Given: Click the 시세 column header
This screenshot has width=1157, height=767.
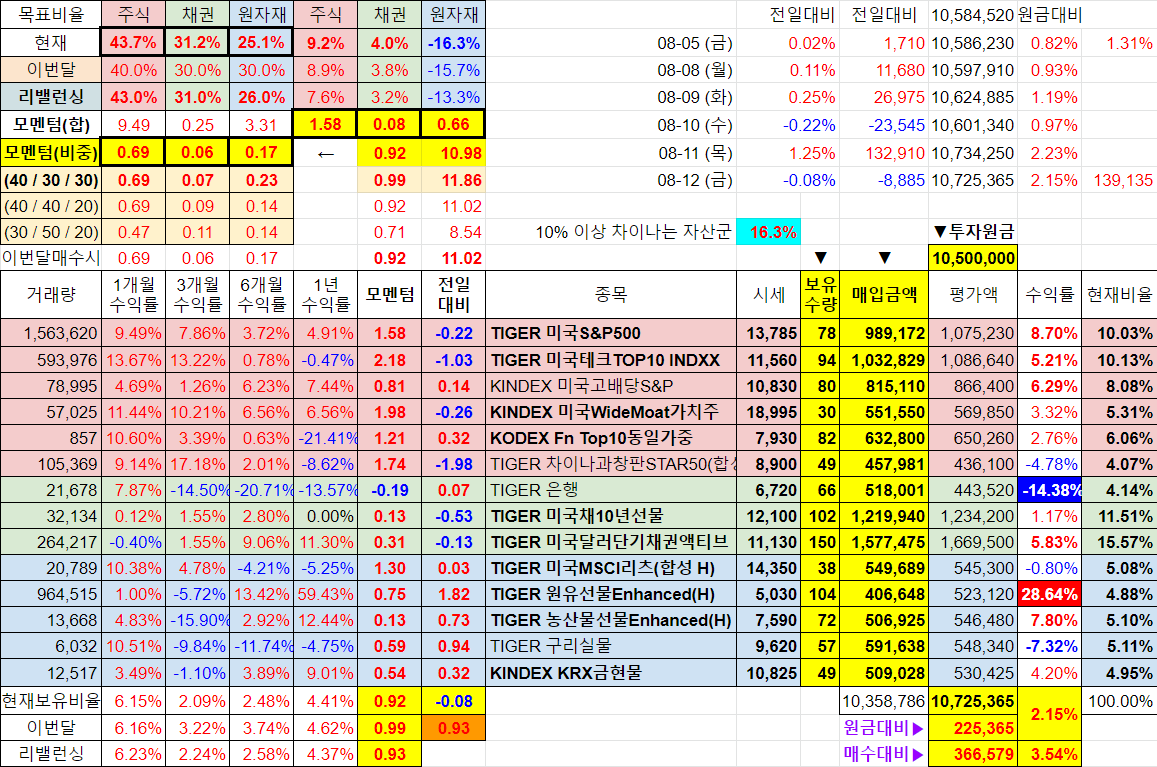Looking at the screenshot, I should point(768,294).
